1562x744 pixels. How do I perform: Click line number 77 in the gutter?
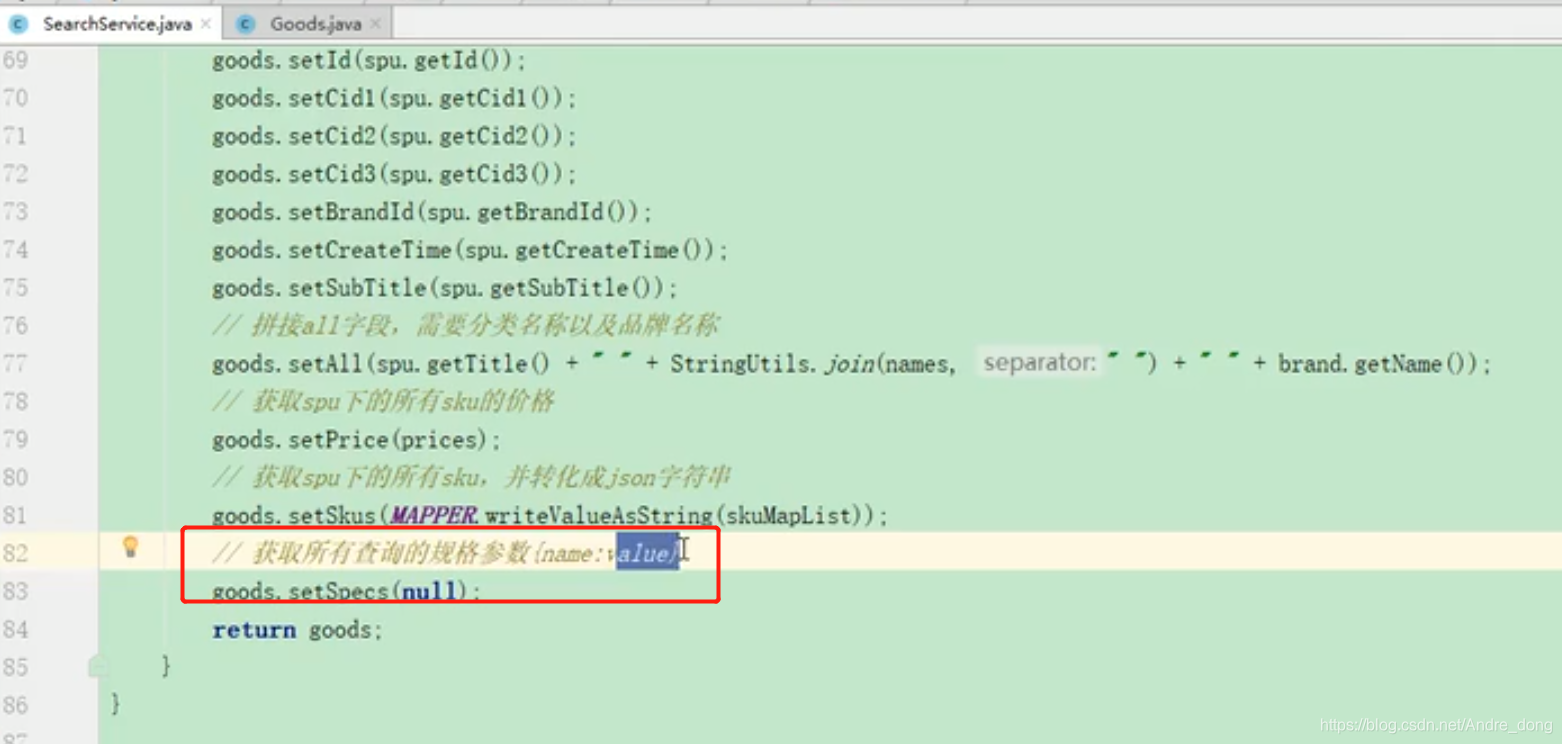point(15,363)
